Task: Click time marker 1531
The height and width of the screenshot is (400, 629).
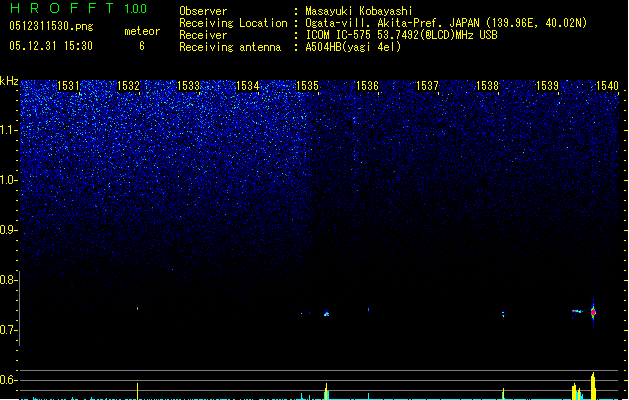Action: (x=68, y=86)
